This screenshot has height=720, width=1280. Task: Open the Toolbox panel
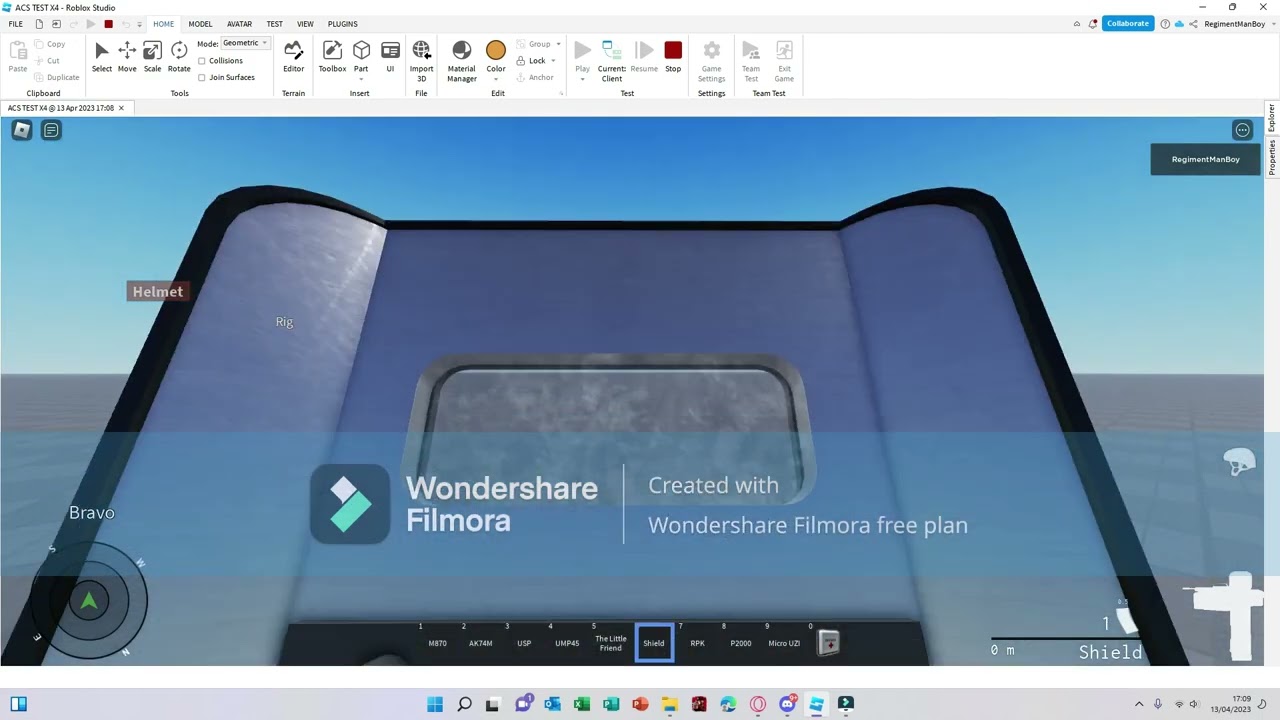(x=332, y=57)
